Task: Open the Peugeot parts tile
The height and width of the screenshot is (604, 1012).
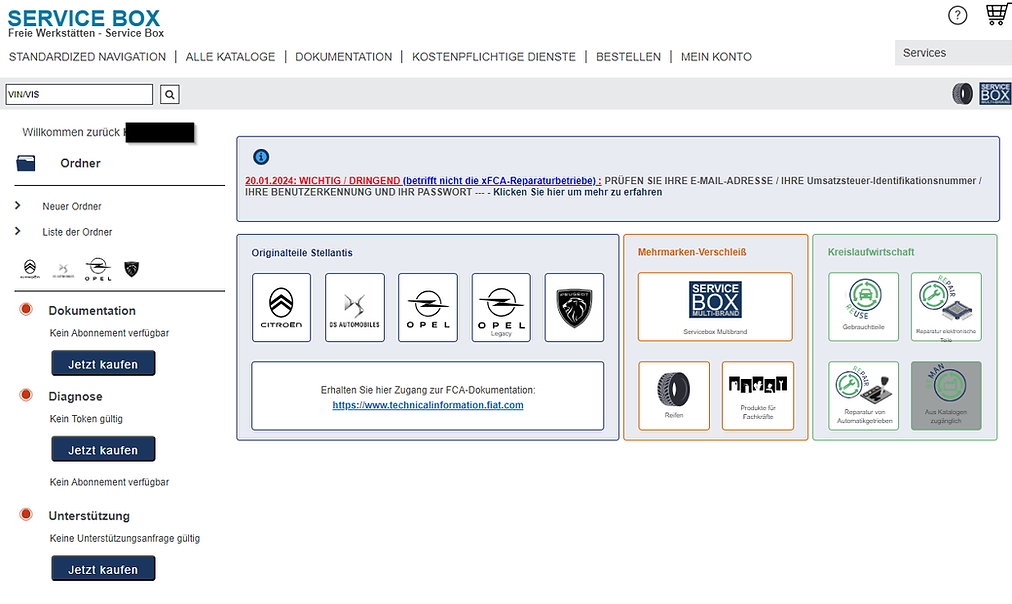Action: coord(574,307)
